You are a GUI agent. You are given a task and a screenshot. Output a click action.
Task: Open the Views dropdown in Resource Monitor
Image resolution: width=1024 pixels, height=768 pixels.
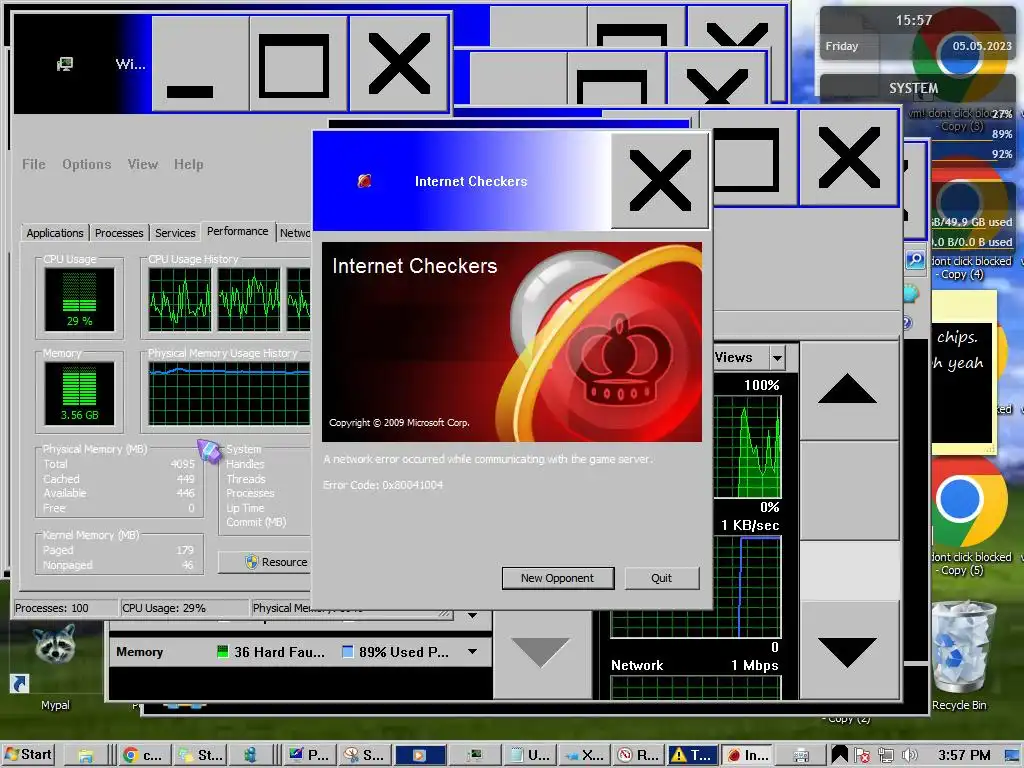777,357
